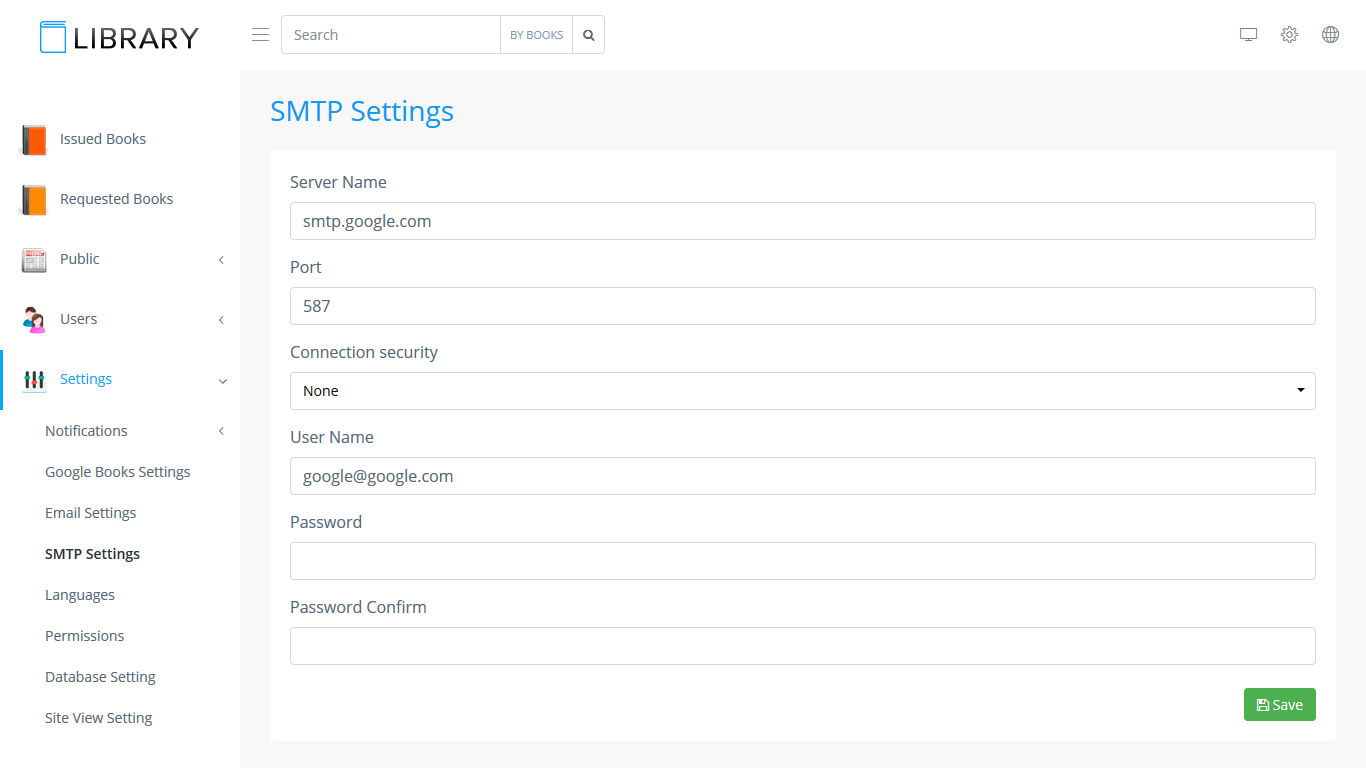Click the Users people icon

[x=34, y=320]
